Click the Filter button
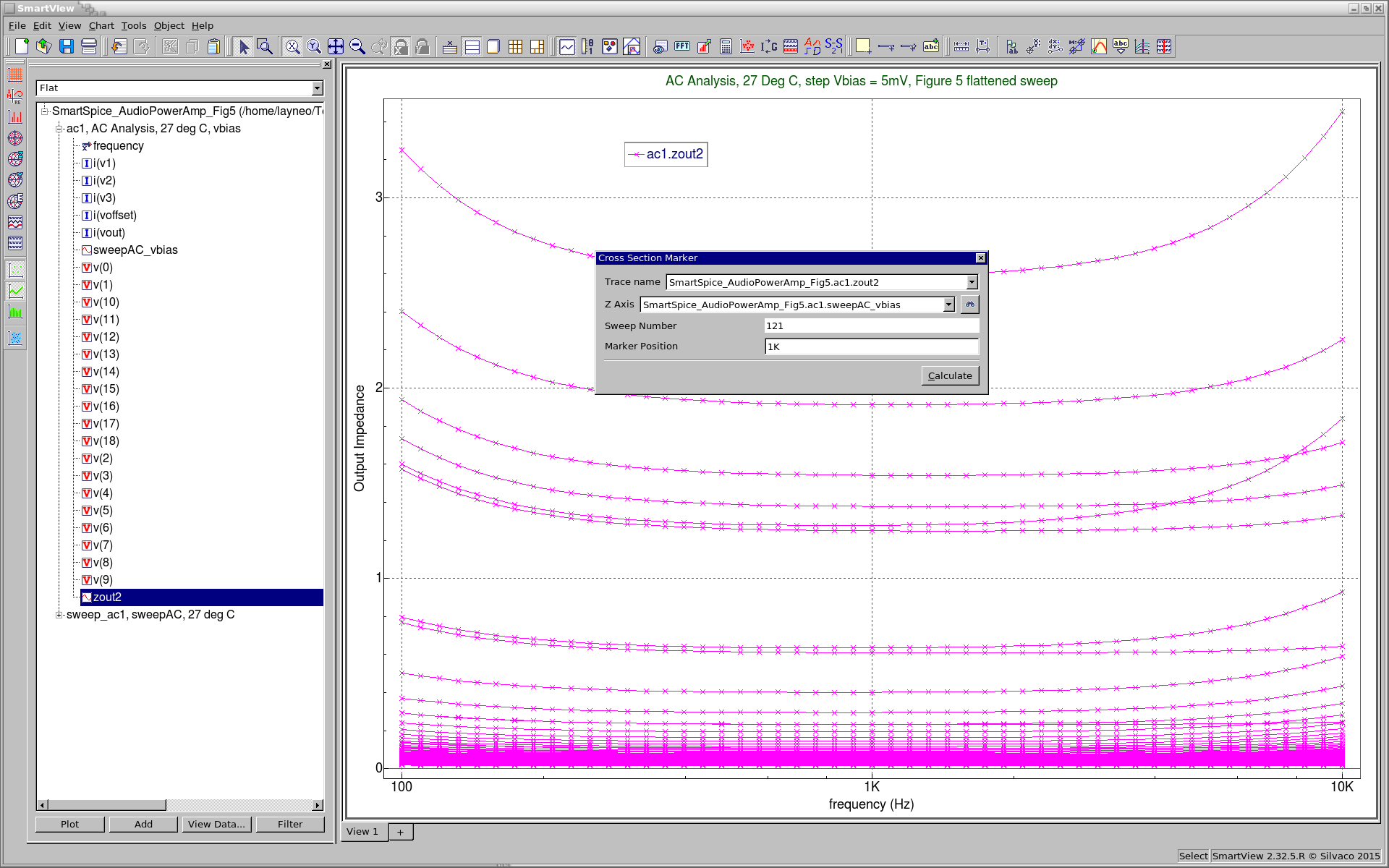1389x868 pixels. [290, 824]
